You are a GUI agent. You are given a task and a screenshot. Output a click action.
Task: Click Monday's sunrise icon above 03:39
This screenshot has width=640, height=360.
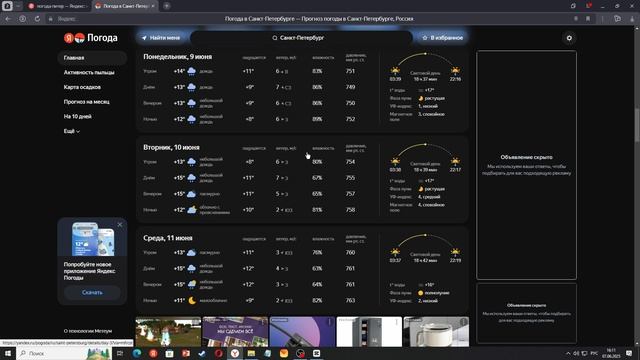tap(395, 71)
